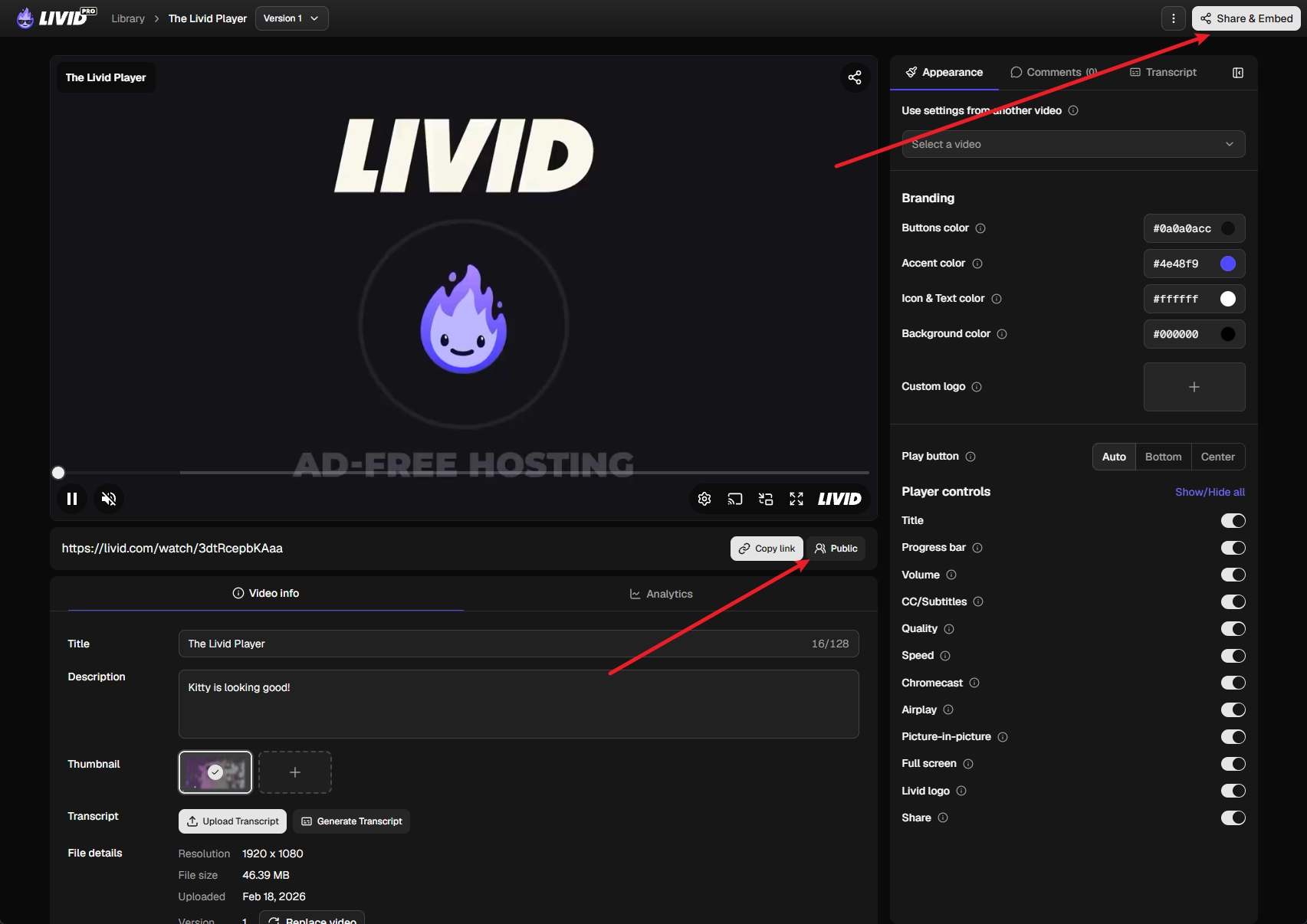Open the Version 1 dropdown
1307x924 pixels.
pyautogui.click(x=292, y=18)
